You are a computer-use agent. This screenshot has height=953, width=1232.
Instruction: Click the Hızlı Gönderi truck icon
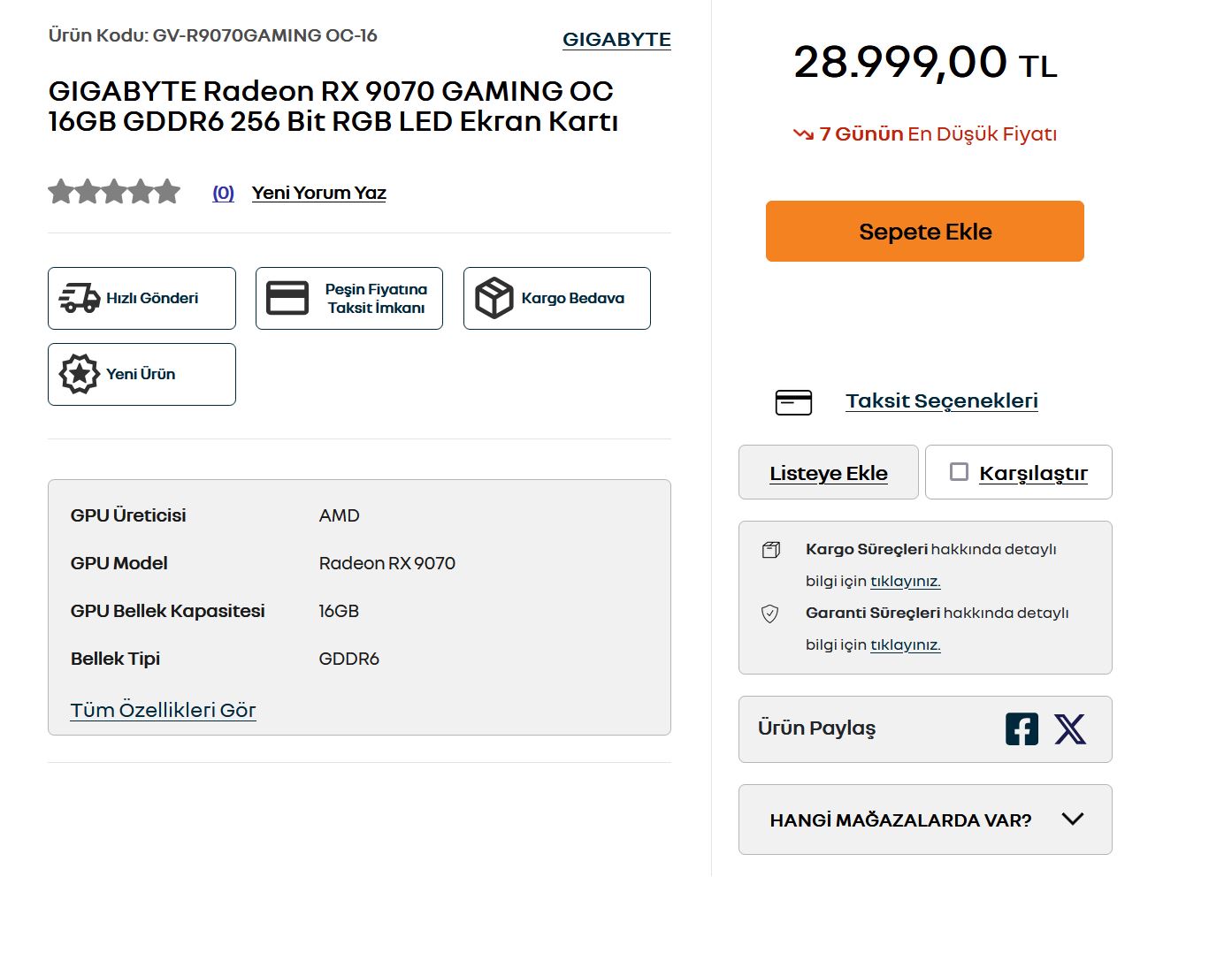pos(80,298)
